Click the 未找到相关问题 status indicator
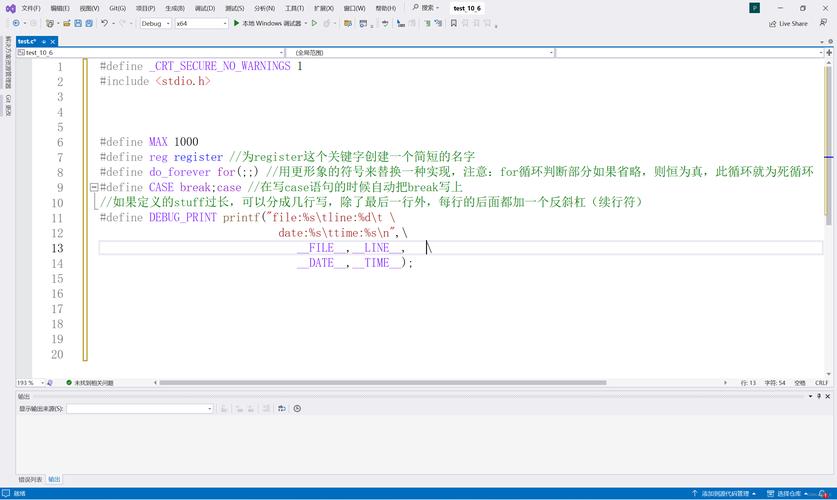This screenshot has height=500, width=837. click(90, 382)
